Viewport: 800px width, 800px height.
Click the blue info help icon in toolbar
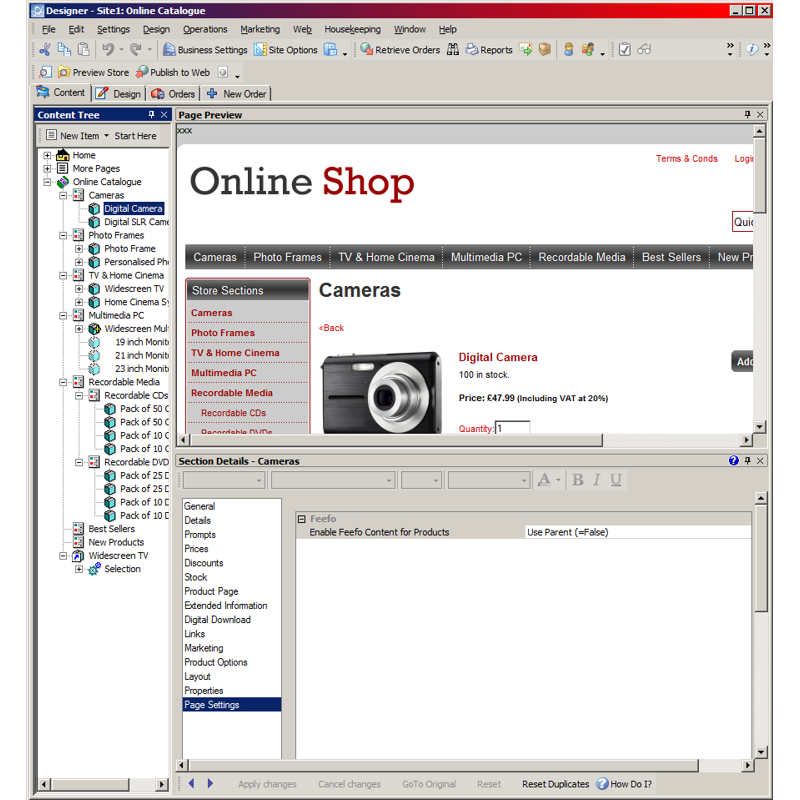[752, 49]
